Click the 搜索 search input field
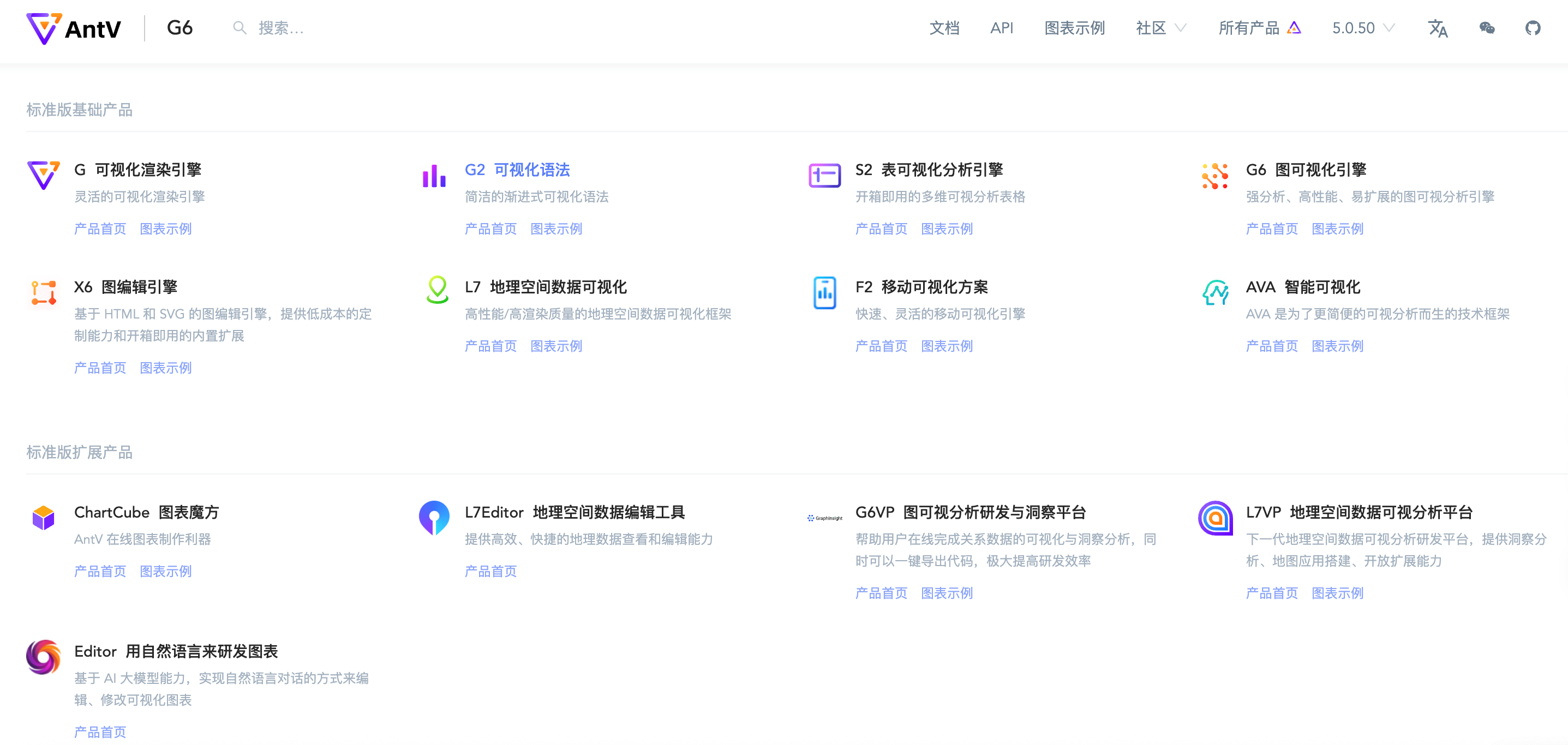This screenshot has width=1568, height=745. (x=280, y=28)
